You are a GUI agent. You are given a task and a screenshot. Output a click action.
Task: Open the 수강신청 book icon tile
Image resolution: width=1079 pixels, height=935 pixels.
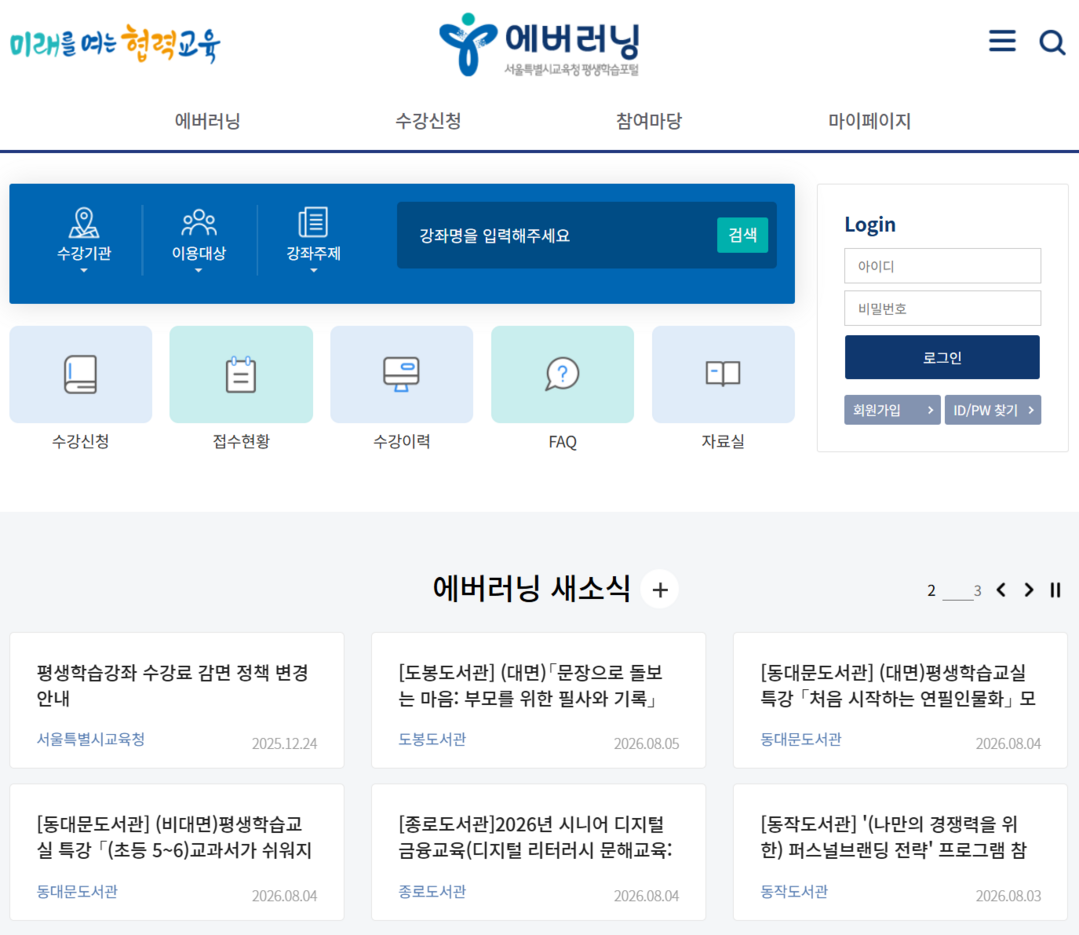(81, 374)
